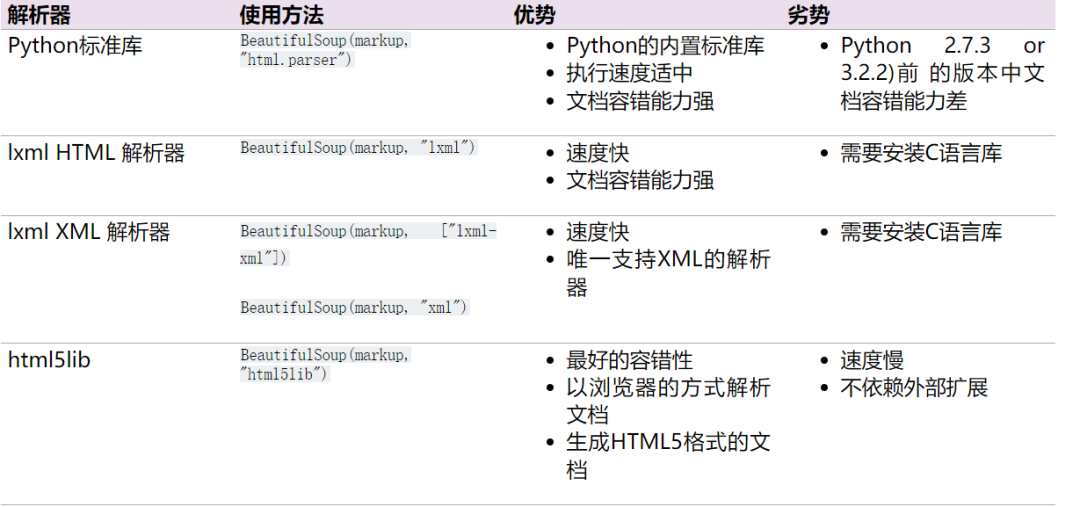This screenshot has width=1080, height=507.
Task: Click the ["lxml-xml"] code snippet
Action: 368,245
